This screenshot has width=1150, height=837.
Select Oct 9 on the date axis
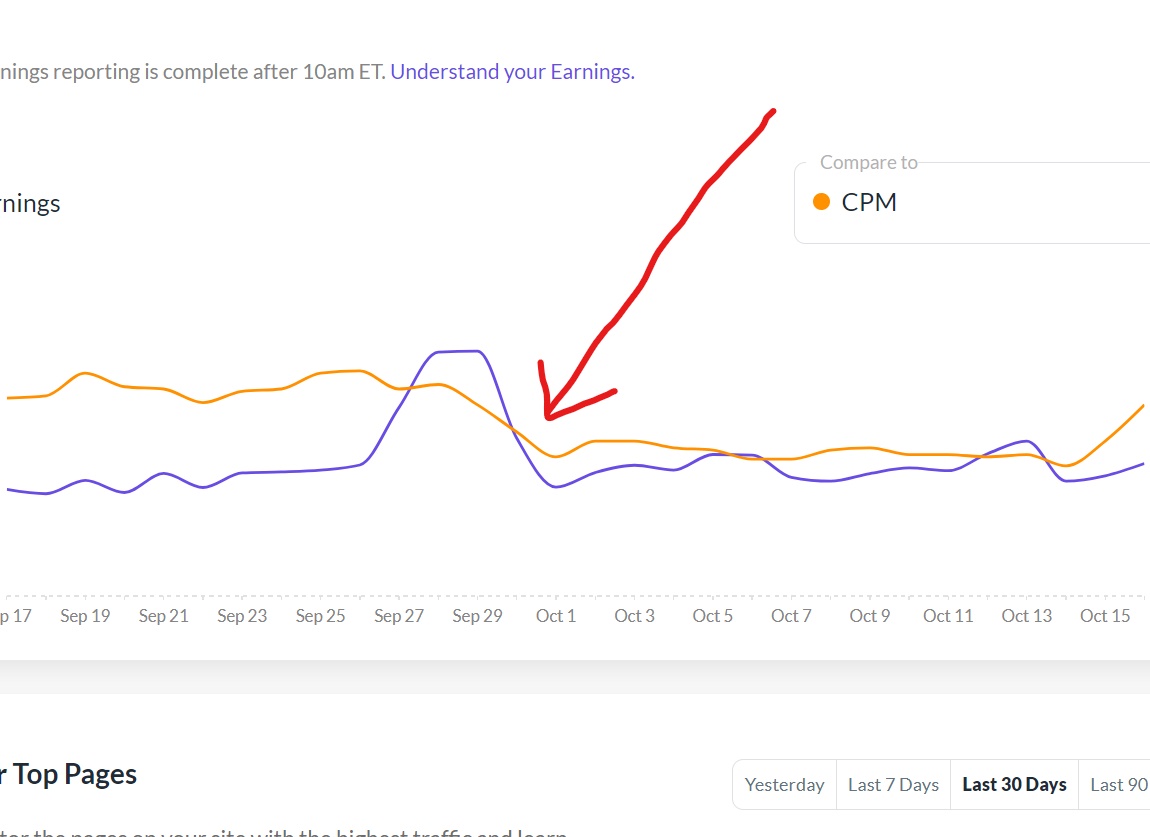point(869,616)
